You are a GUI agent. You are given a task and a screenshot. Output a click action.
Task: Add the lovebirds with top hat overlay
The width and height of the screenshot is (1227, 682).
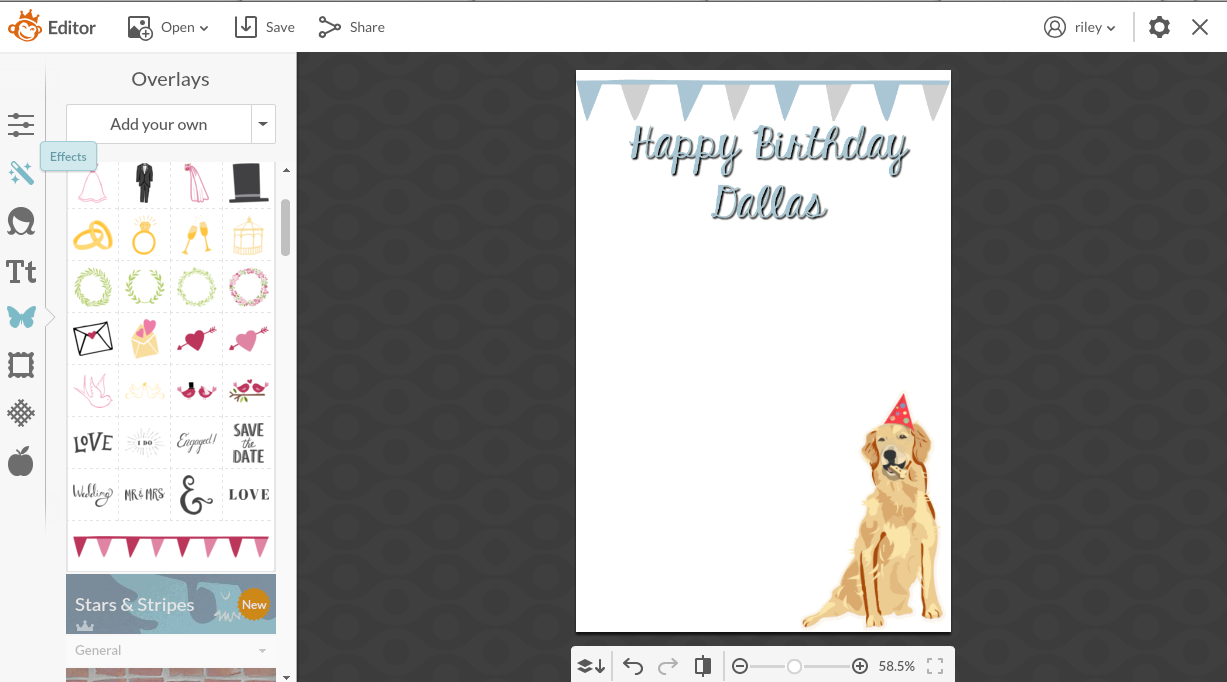click(196, 391)
